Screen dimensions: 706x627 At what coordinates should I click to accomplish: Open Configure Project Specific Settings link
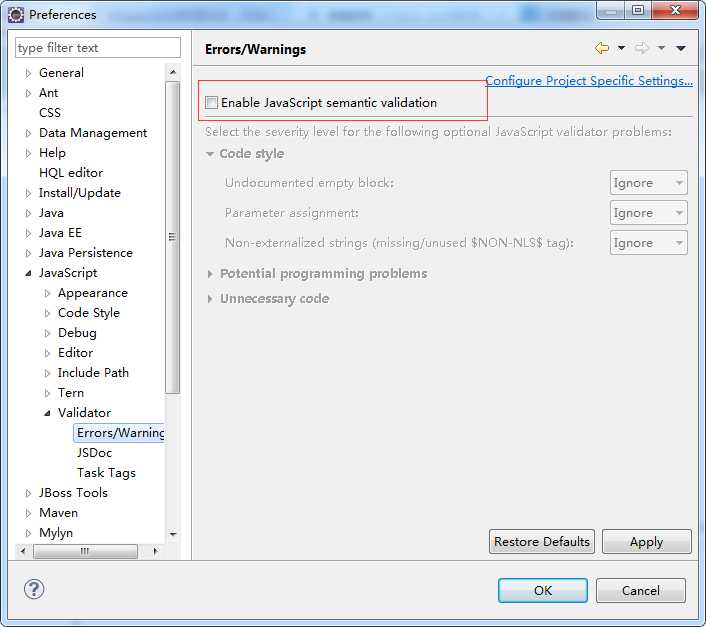[x=589, y=81]
